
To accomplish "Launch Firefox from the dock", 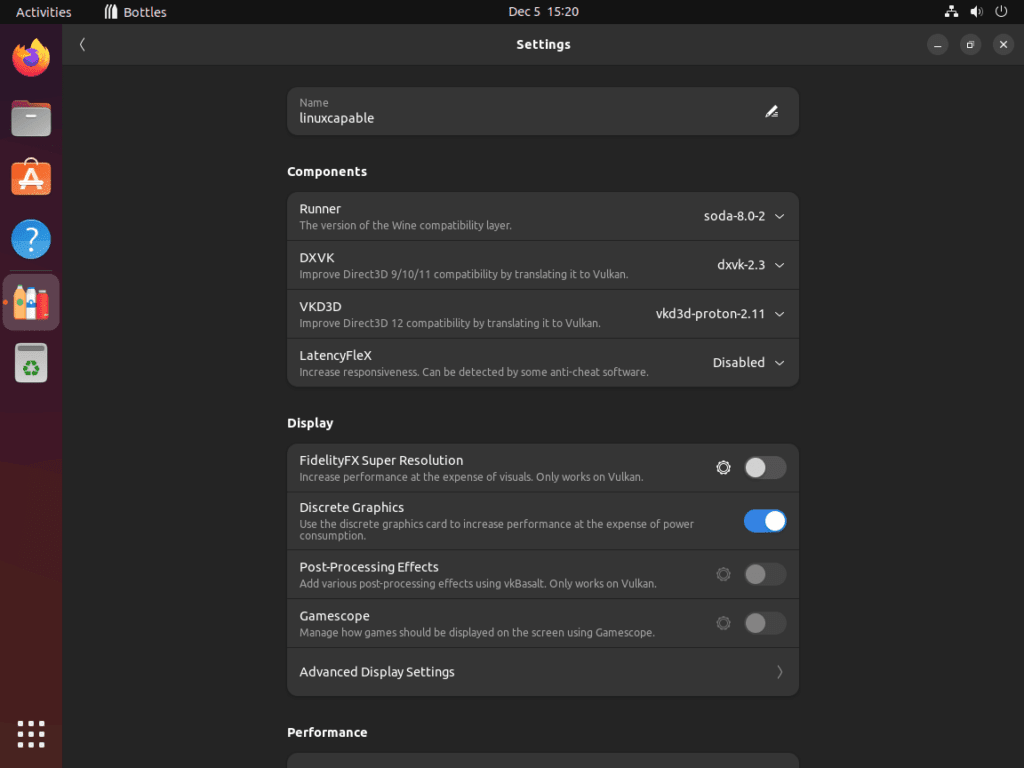I will tap(31, 57).
